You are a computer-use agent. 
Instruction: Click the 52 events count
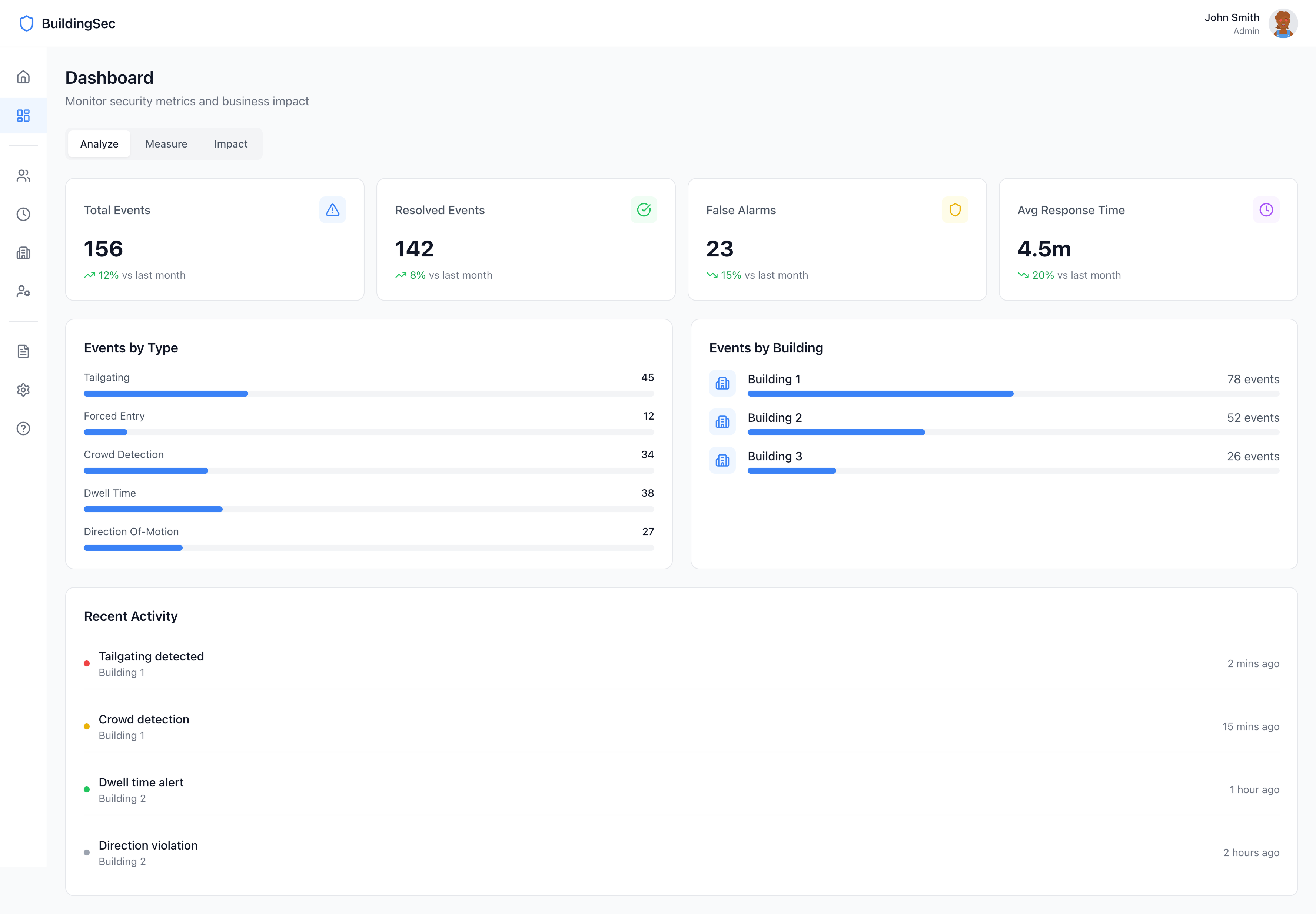(x=1253, y=417)
